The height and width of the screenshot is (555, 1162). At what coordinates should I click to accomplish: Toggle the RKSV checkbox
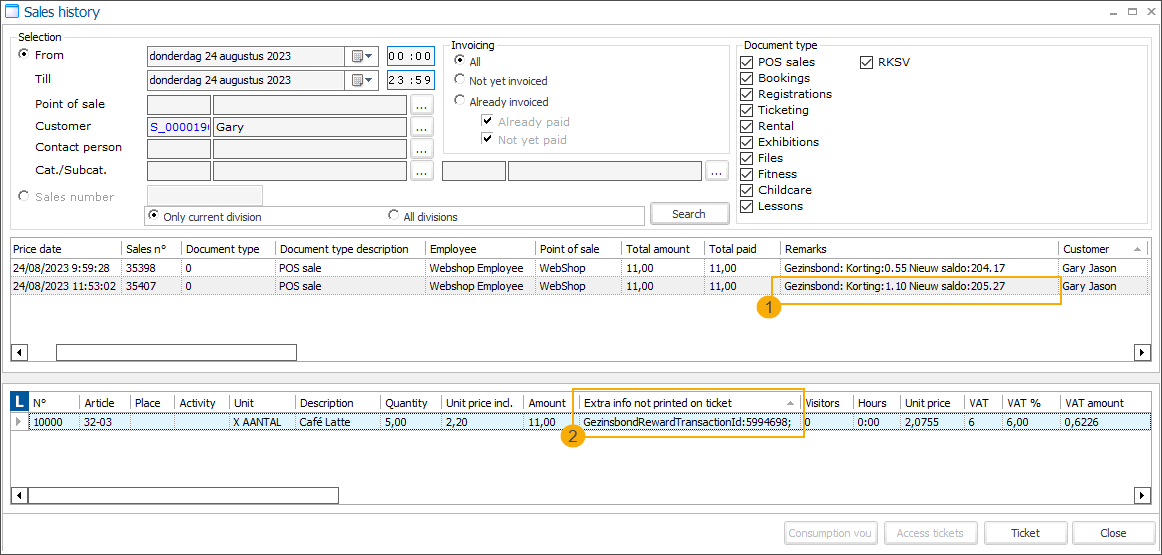pyautogui.click(x=866, y=62)
